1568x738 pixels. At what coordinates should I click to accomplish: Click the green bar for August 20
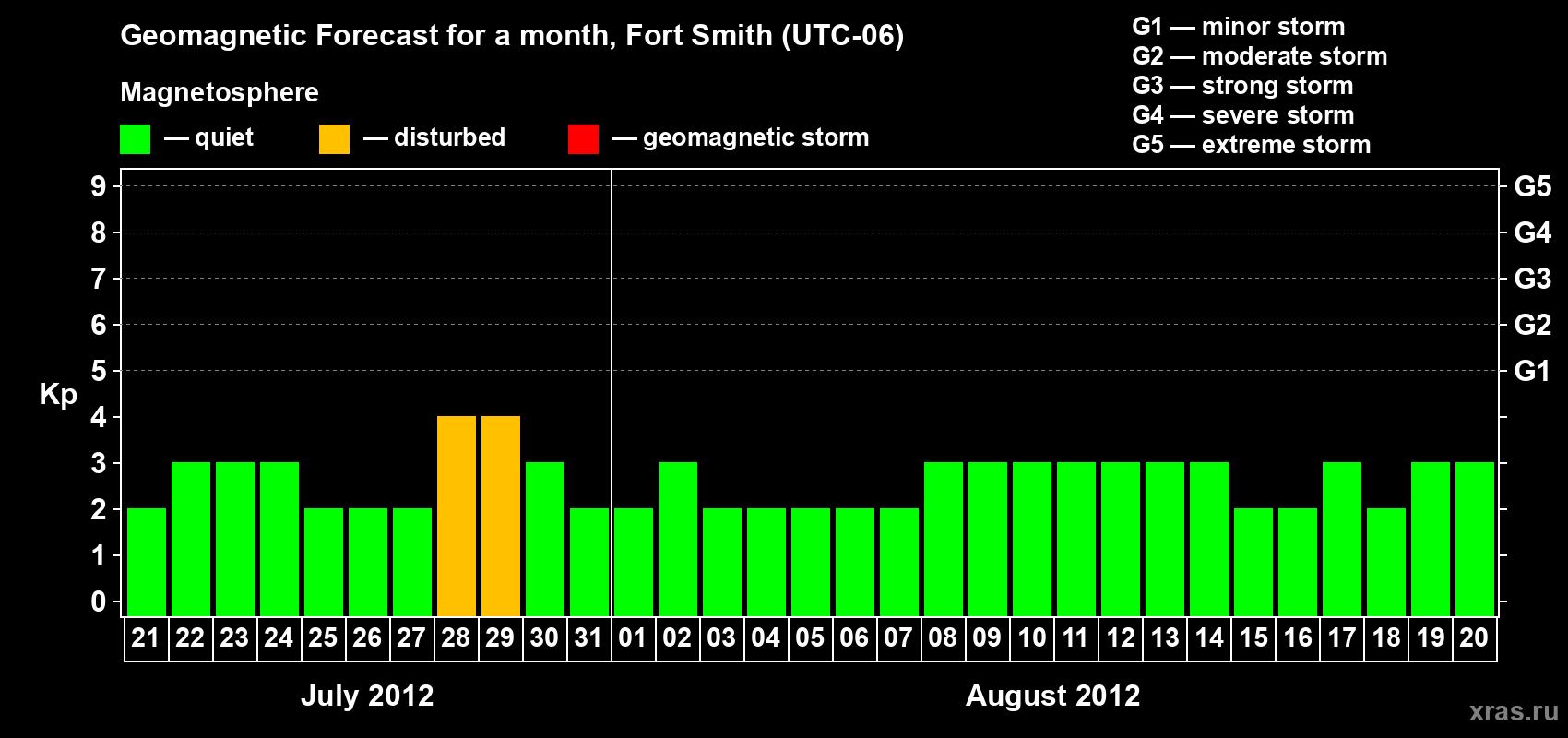coord(1475,540)
